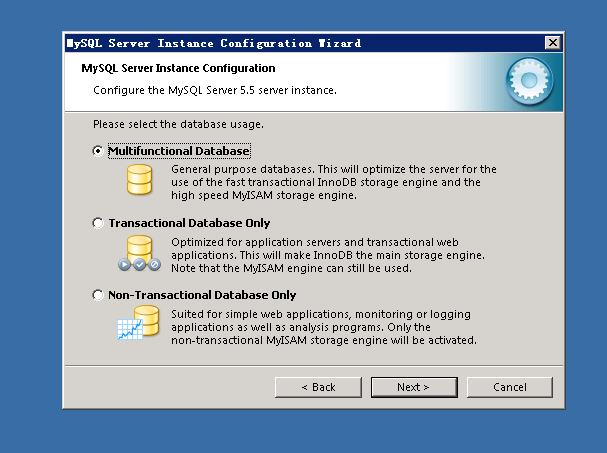This screenshot has height=453, width=607.
Task: Click the yellow Multifunctional Database cylinder icon
Action: [x=139, y=179]
